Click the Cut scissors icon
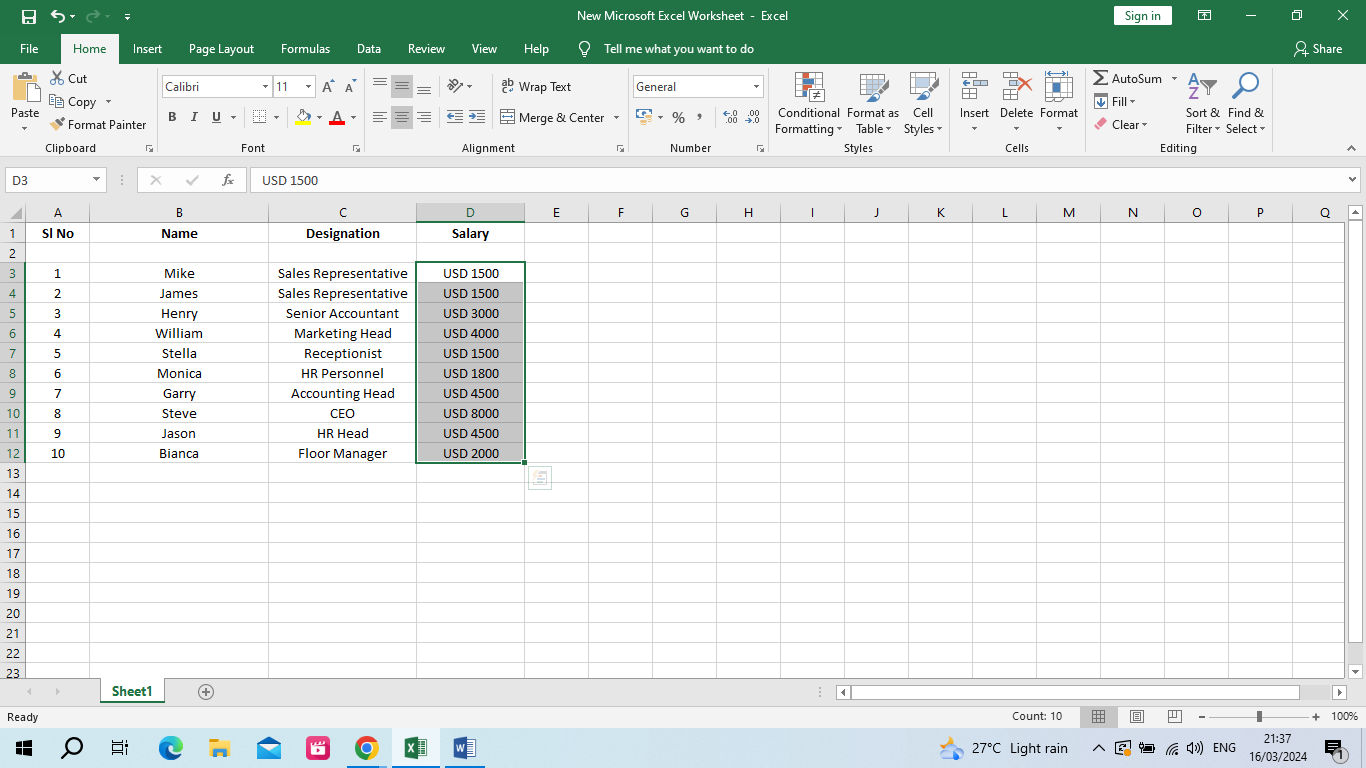 tap(57, 78)
